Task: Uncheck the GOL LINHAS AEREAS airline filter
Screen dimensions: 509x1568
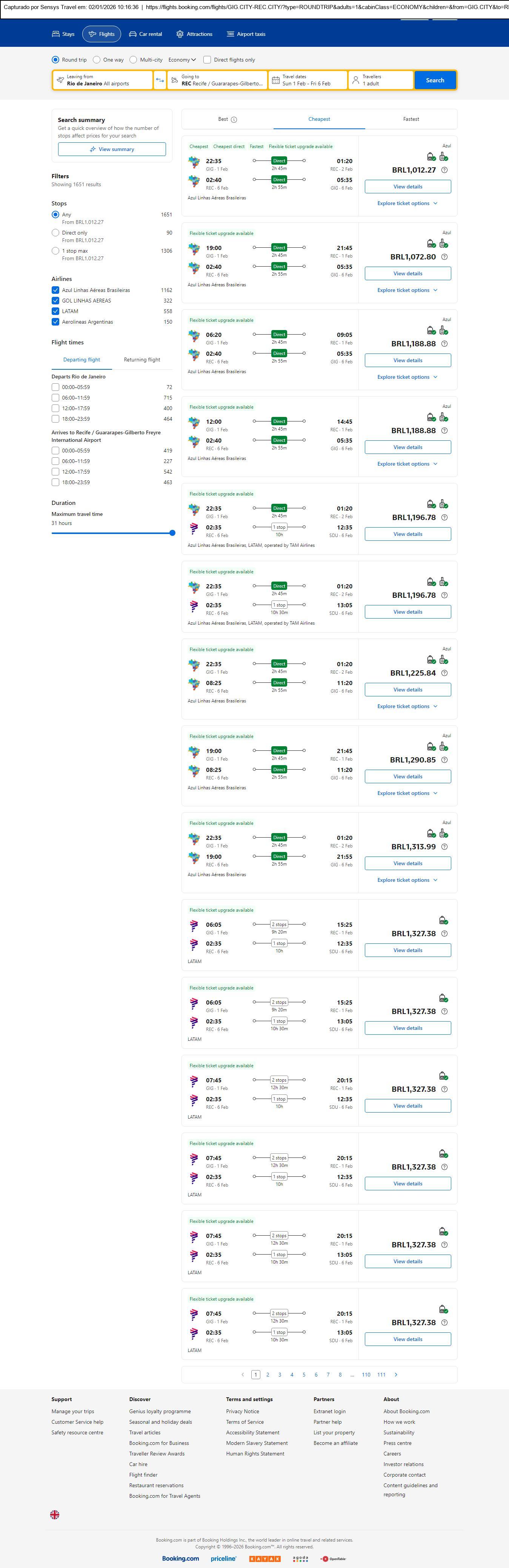Action: tap(56, 301)
